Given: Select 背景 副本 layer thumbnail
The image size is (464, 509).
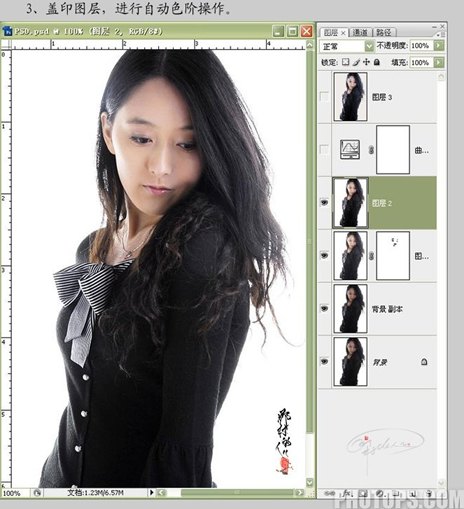Looking at the screenshot, I should (x=350, y=309).
